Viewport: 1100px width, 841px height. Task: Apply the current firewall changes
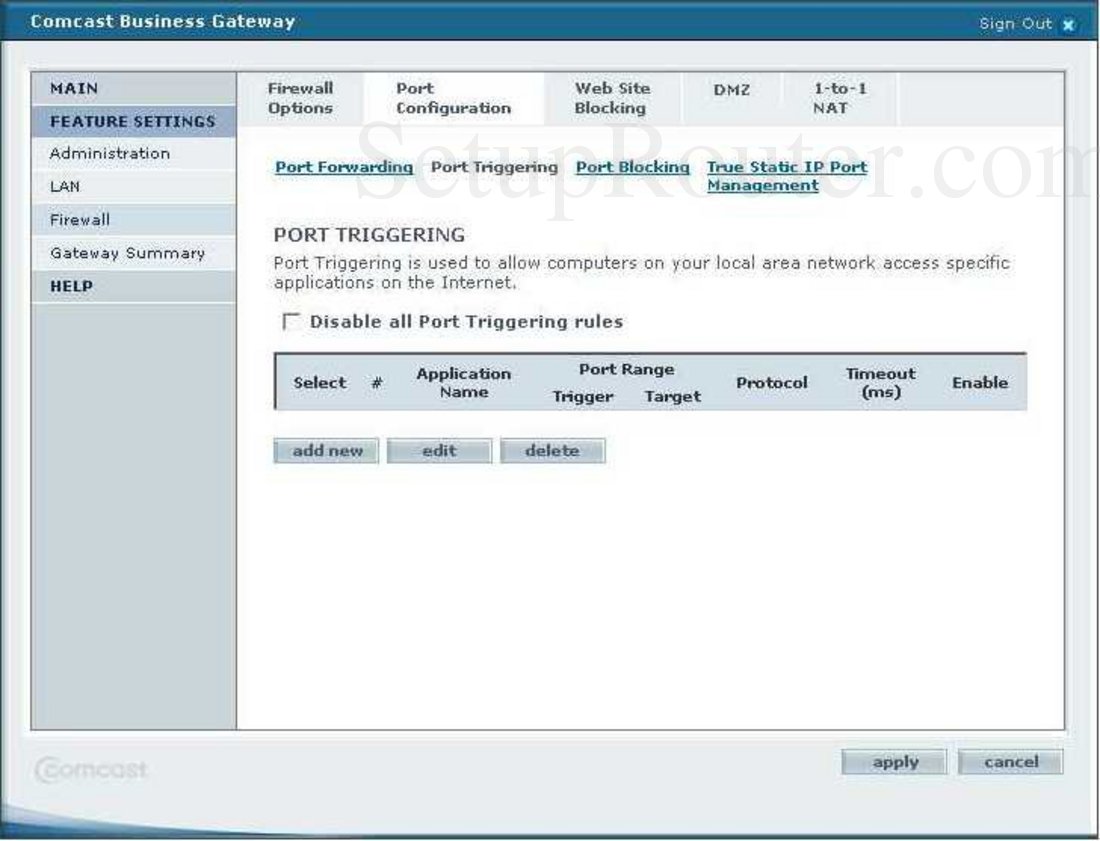[893, 761]
